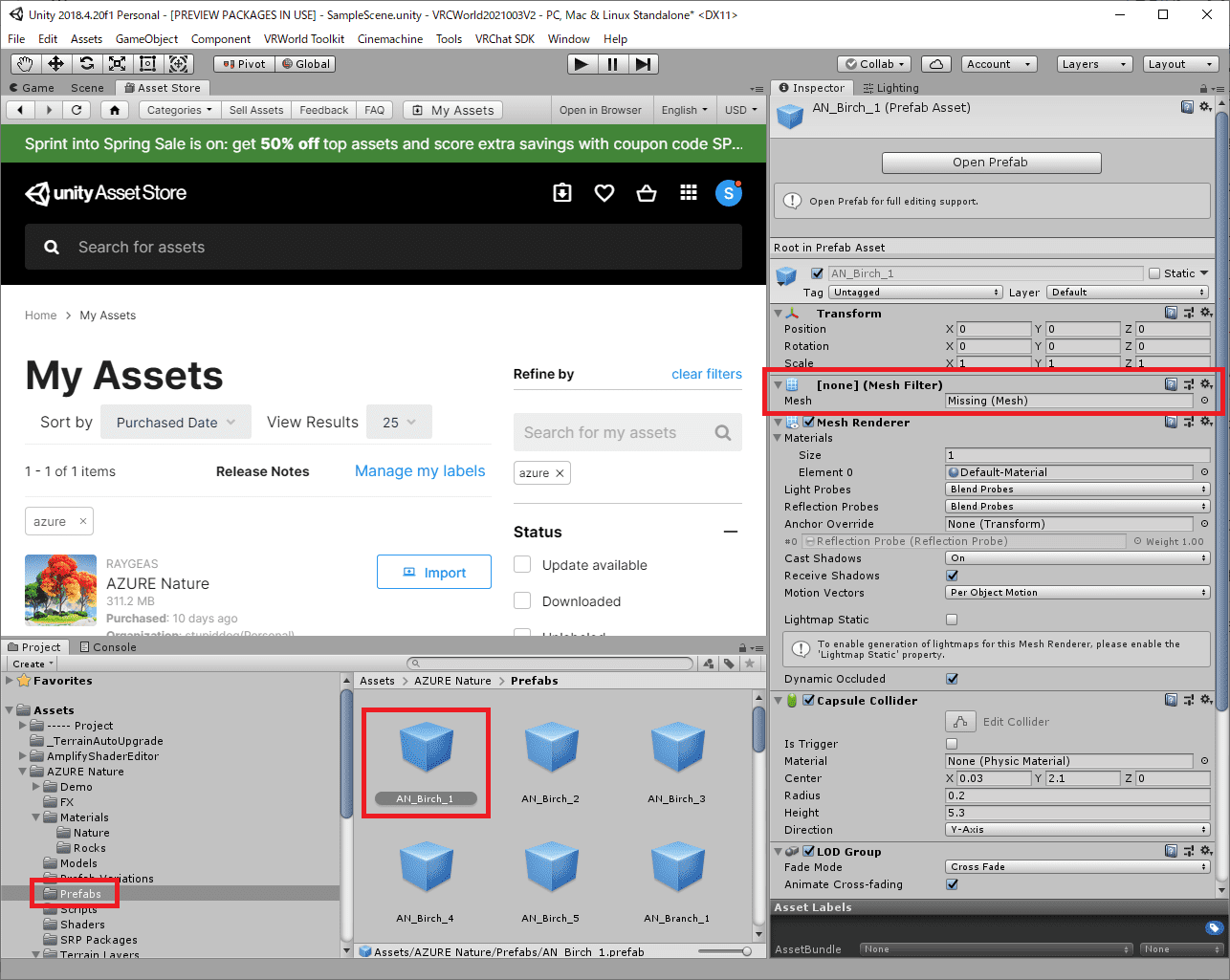
Task: Click the Open Prefab button
Action: [991, 163]
